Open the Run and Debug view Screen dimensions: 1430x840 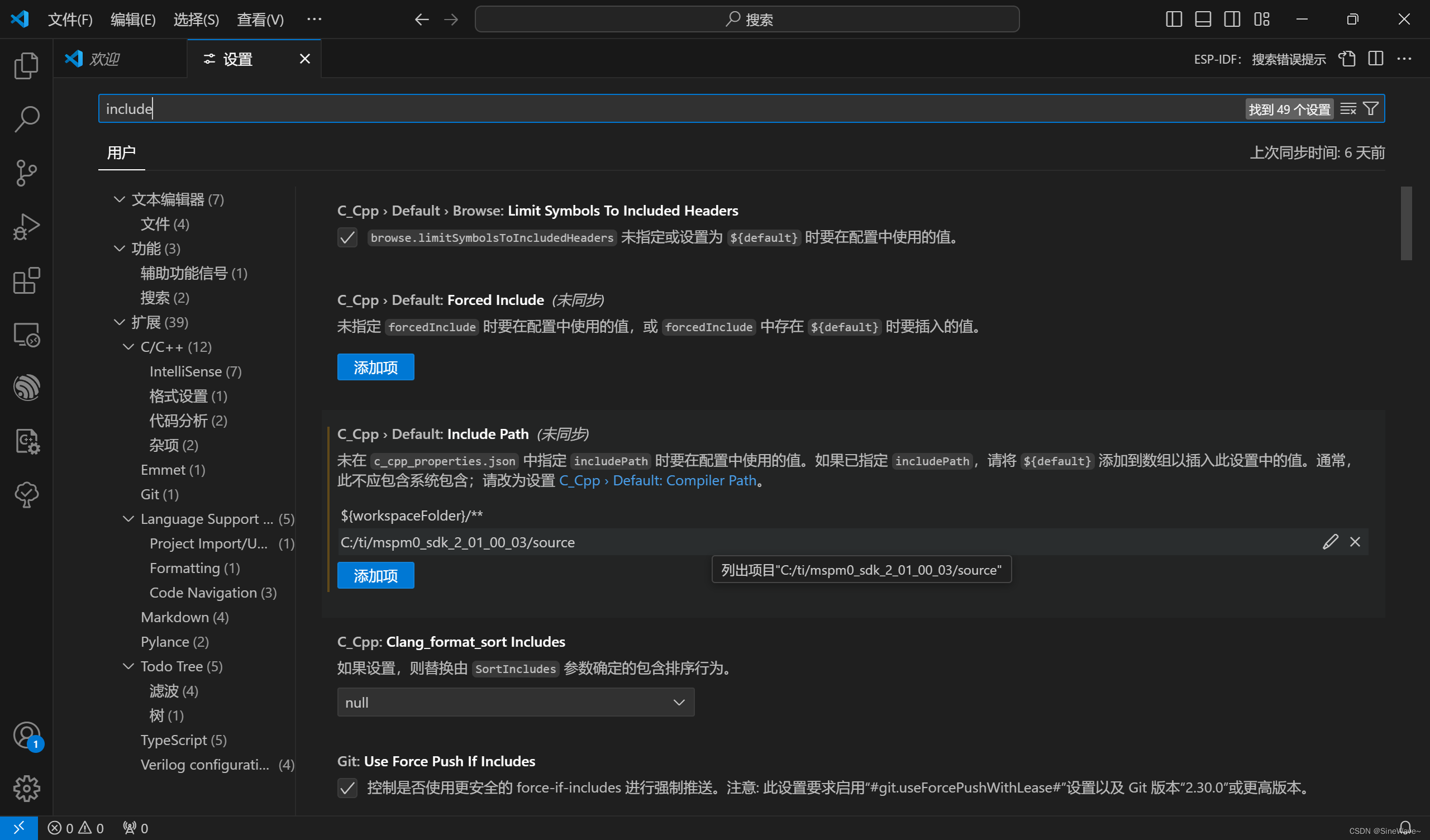click(x=26, y=226)
